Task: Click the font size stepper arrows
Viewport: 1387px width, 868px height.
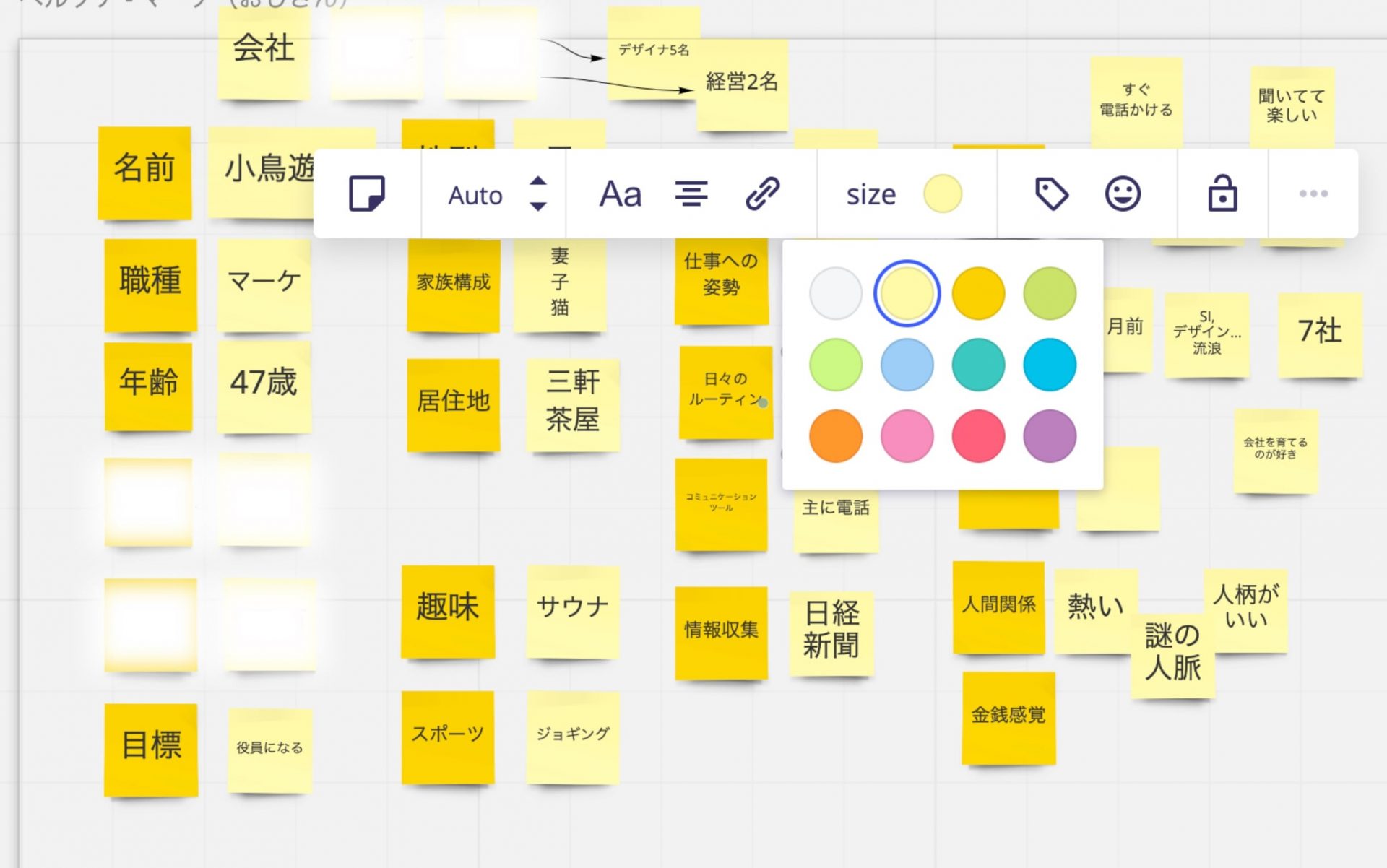Action: [537, 194]
